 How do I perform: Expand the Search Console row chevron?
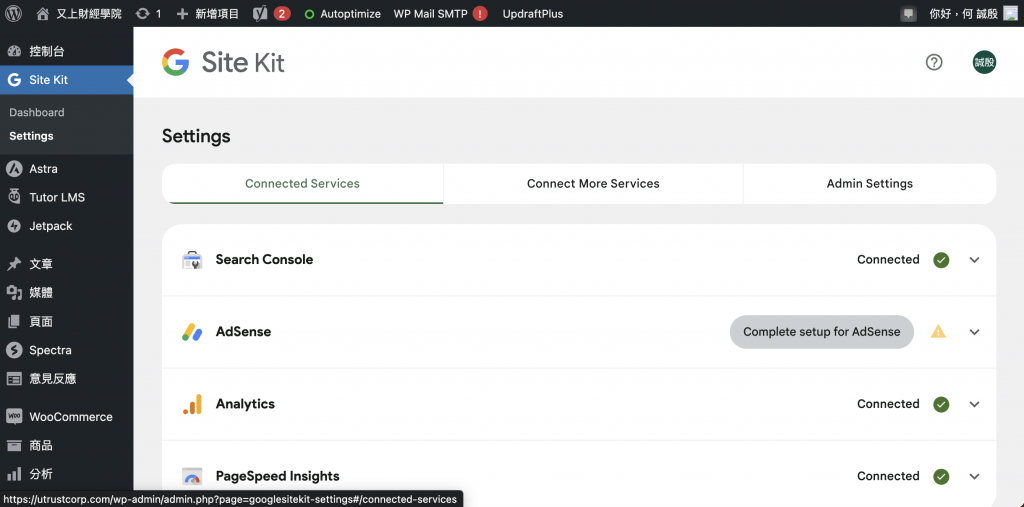click(974, 260)
